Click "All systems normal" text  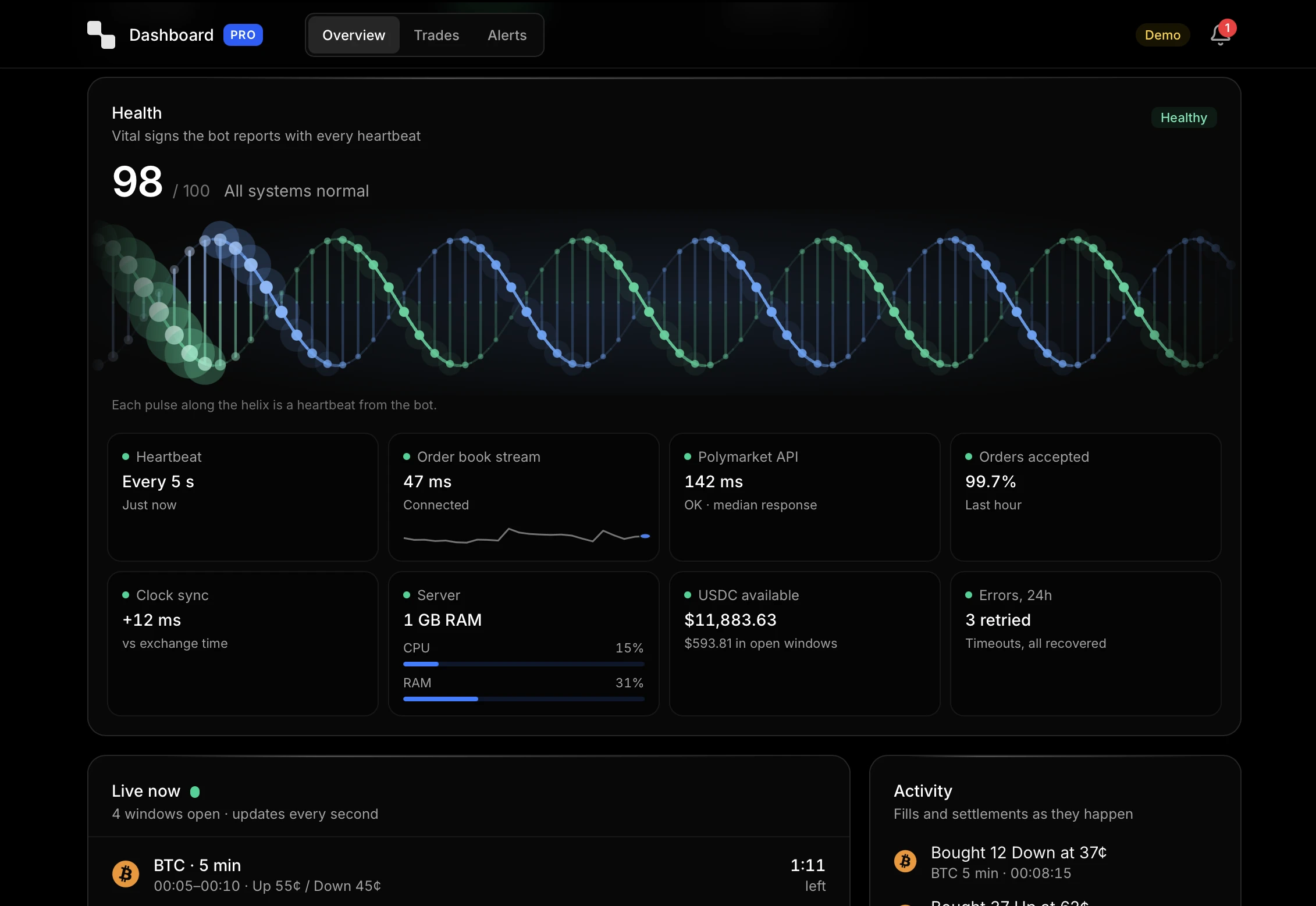click(297, 191)
